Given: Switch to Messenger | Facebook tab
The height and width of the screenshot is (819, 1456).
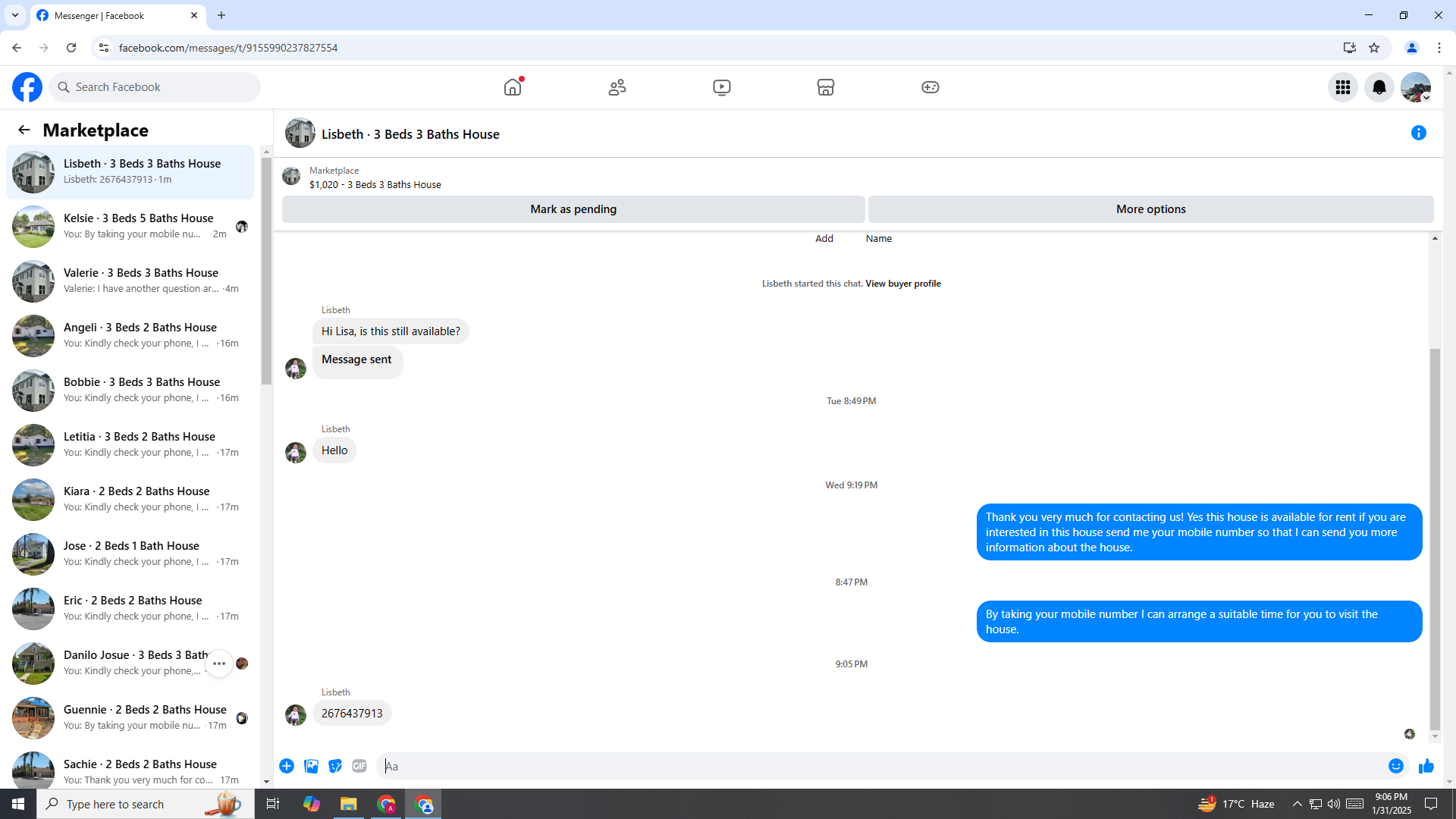Looking at the screenshot, I should point(118,15).
